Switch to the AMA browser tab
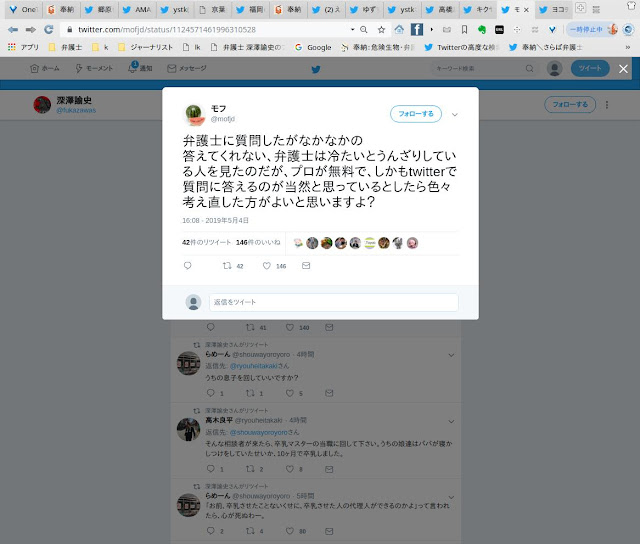640x544 pixels. pos(137,9)
